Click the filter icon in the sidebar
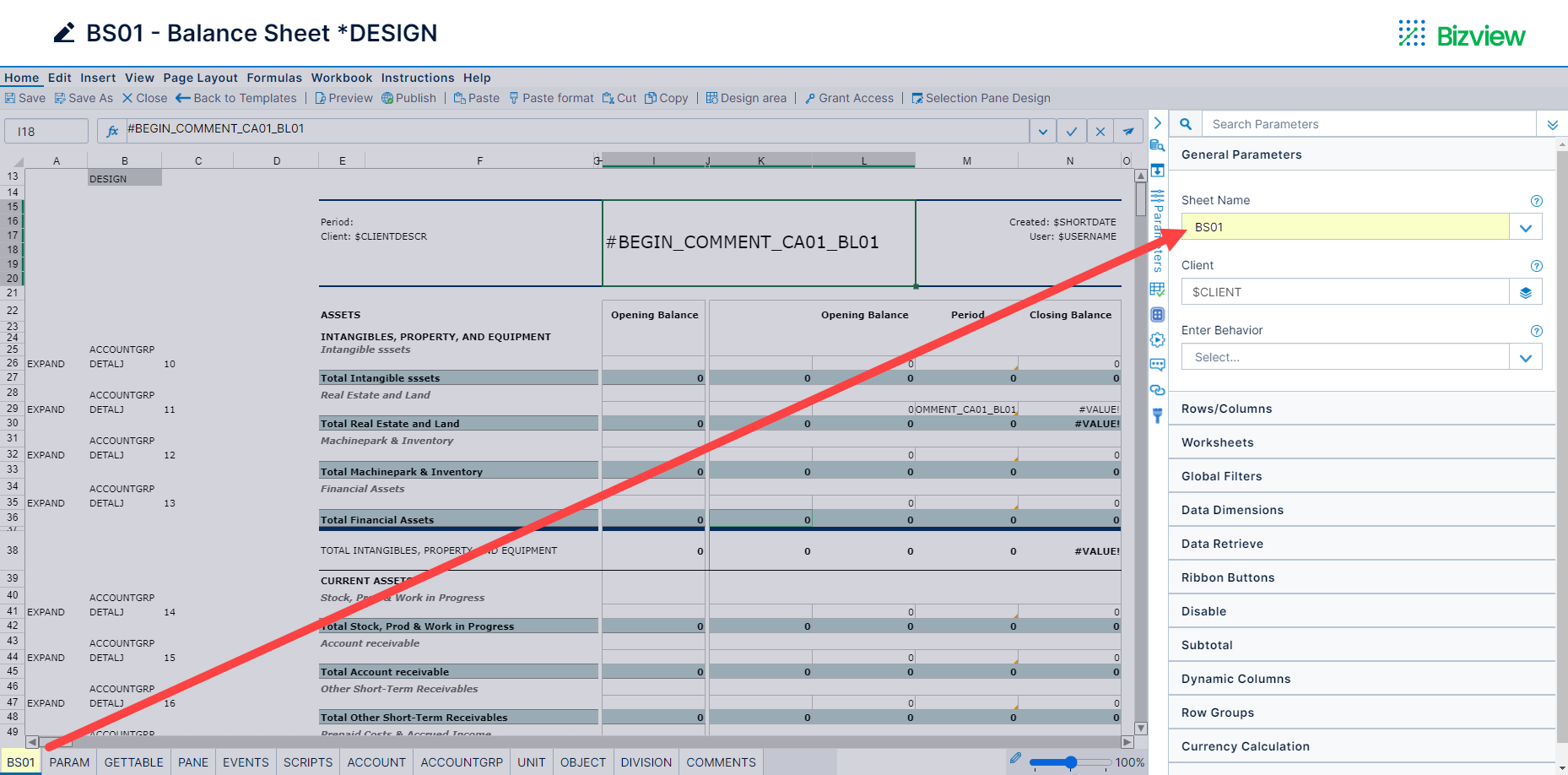1568x775 pixels. pyautogui.click(x=1157, y=415)
